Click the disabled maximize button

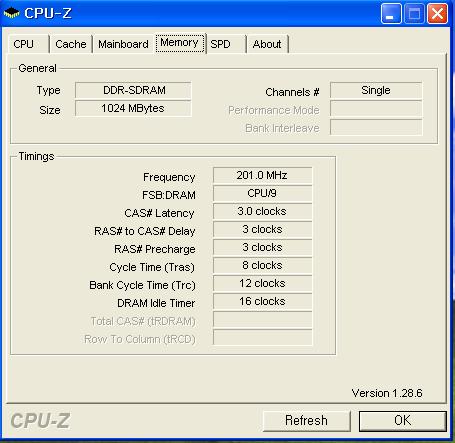pos(414,14)
